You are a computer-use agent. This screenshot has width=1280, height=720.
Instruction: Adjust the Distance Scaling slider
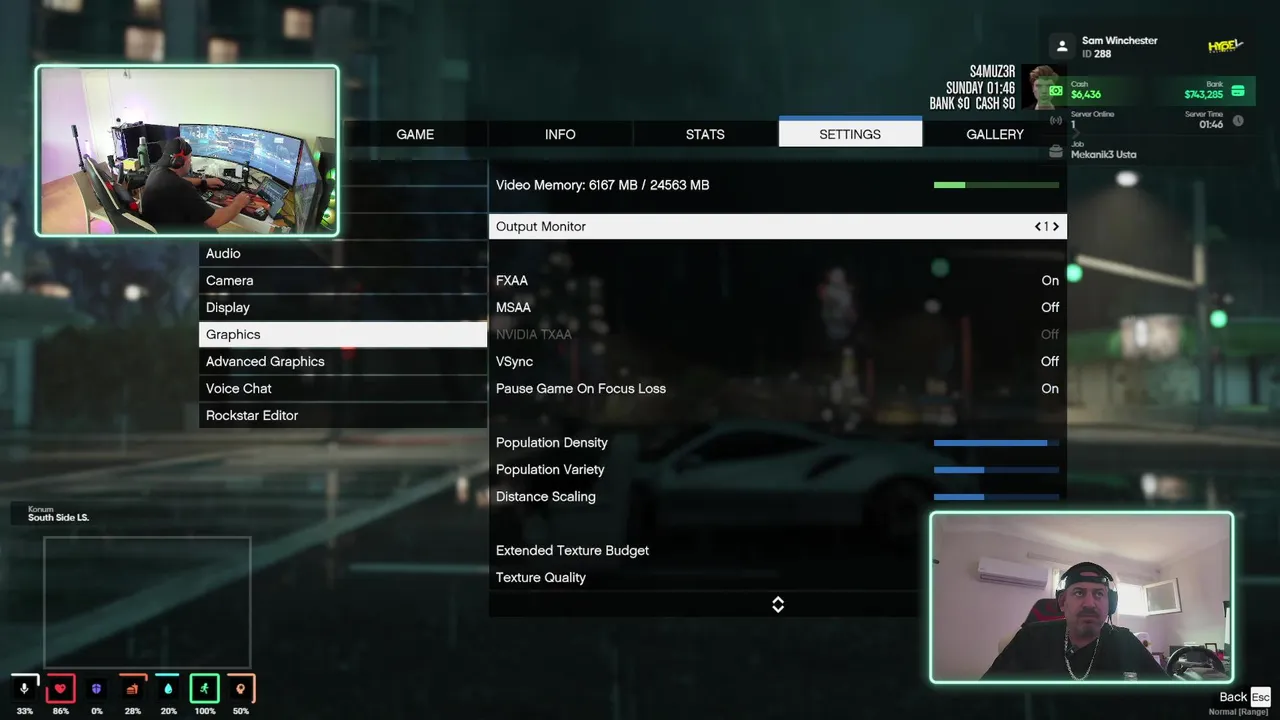996,497
